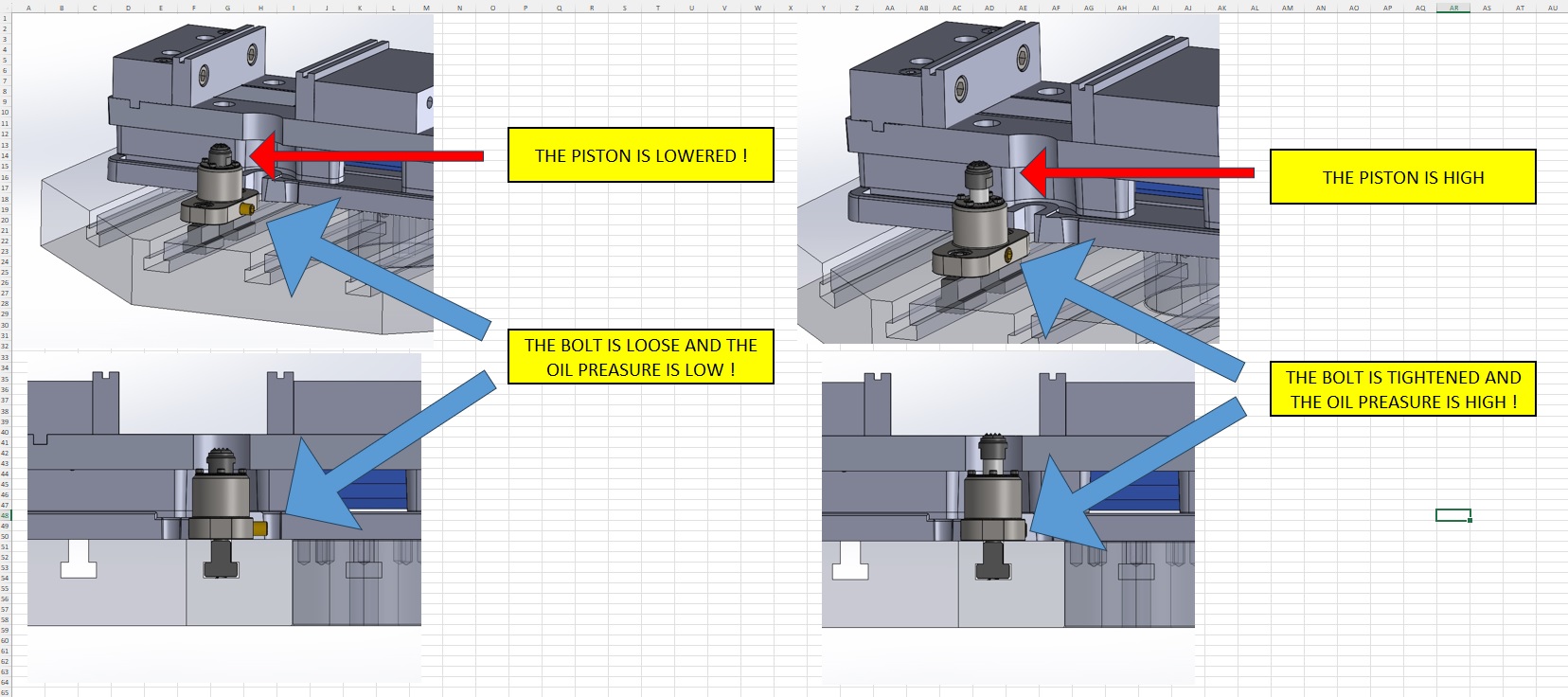Select row 1 header
The image size is (1568, 697).
click(x=5, y=18)
